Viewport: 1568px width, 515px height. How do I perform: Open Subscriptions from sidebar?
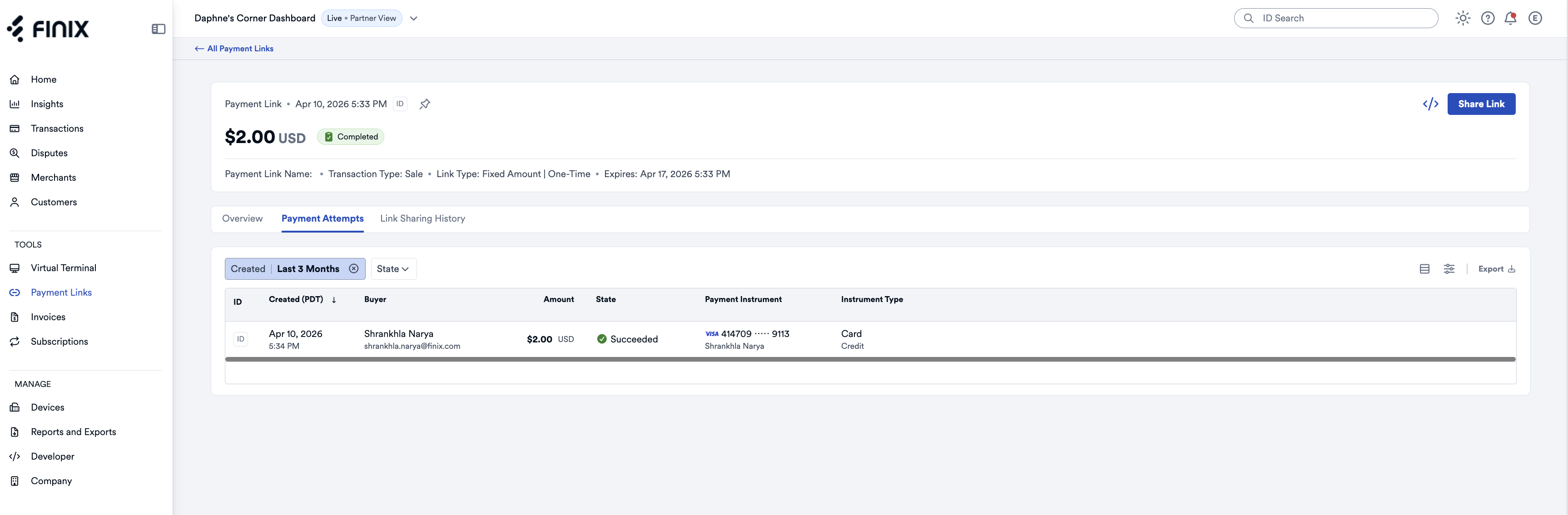pos(59,342)
